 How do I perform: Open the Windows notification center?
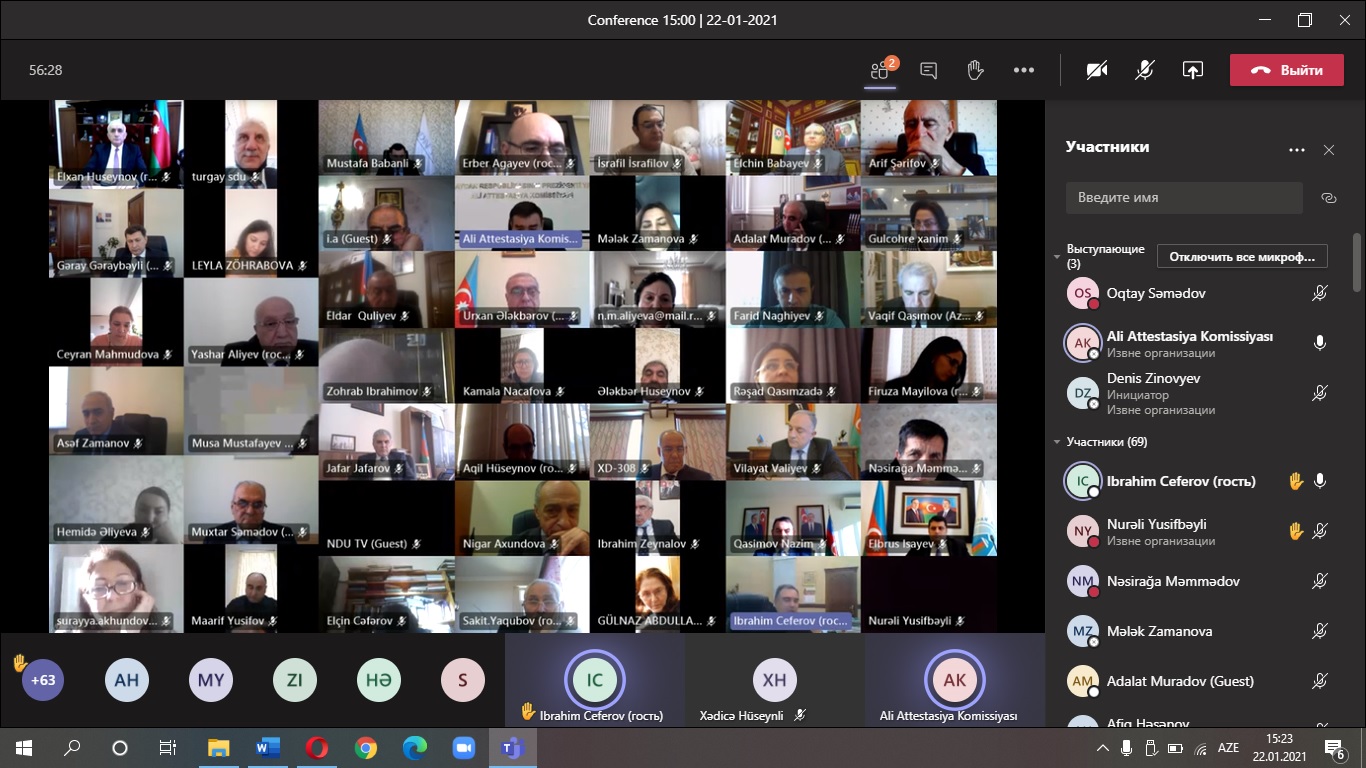coord(1335,748)
